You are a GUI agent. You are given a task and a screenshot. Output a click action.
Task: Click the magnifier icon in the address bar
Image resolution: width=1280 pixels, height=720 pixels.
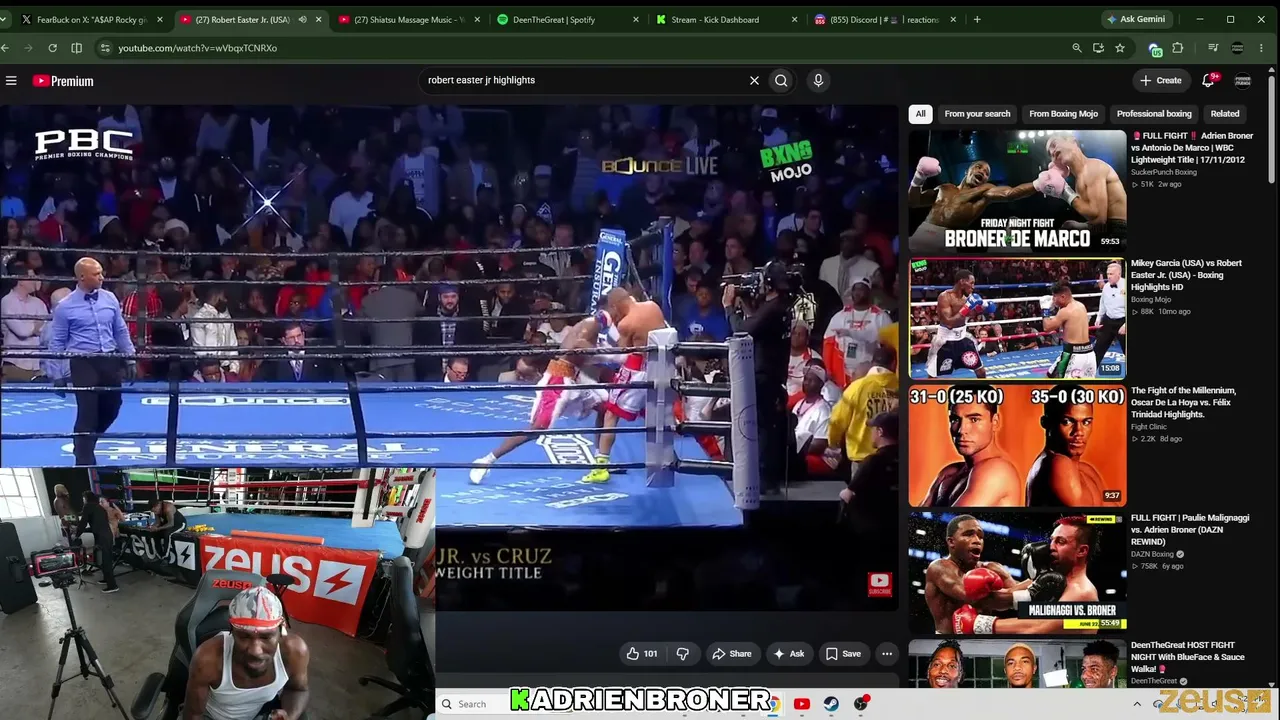1076,48
